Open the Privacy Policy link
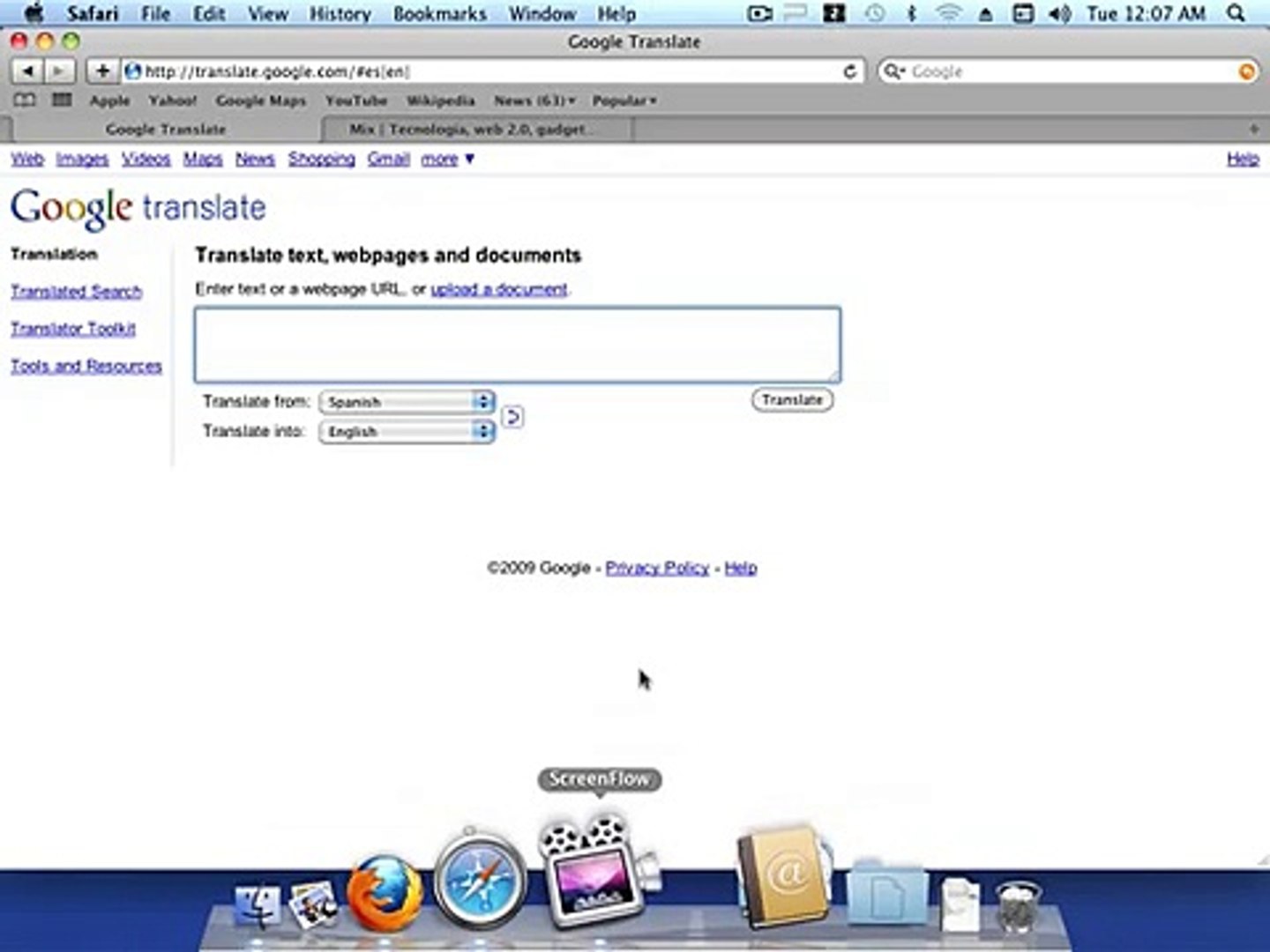This screenshot has width=1270, height=952. (657, 568)
